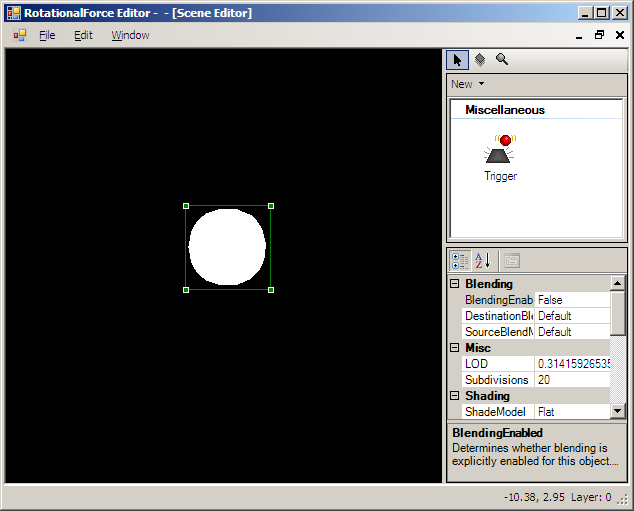The width and height of the screenshot is (634, 511).
Task: Select the layers tool icon
Action: 480,60
